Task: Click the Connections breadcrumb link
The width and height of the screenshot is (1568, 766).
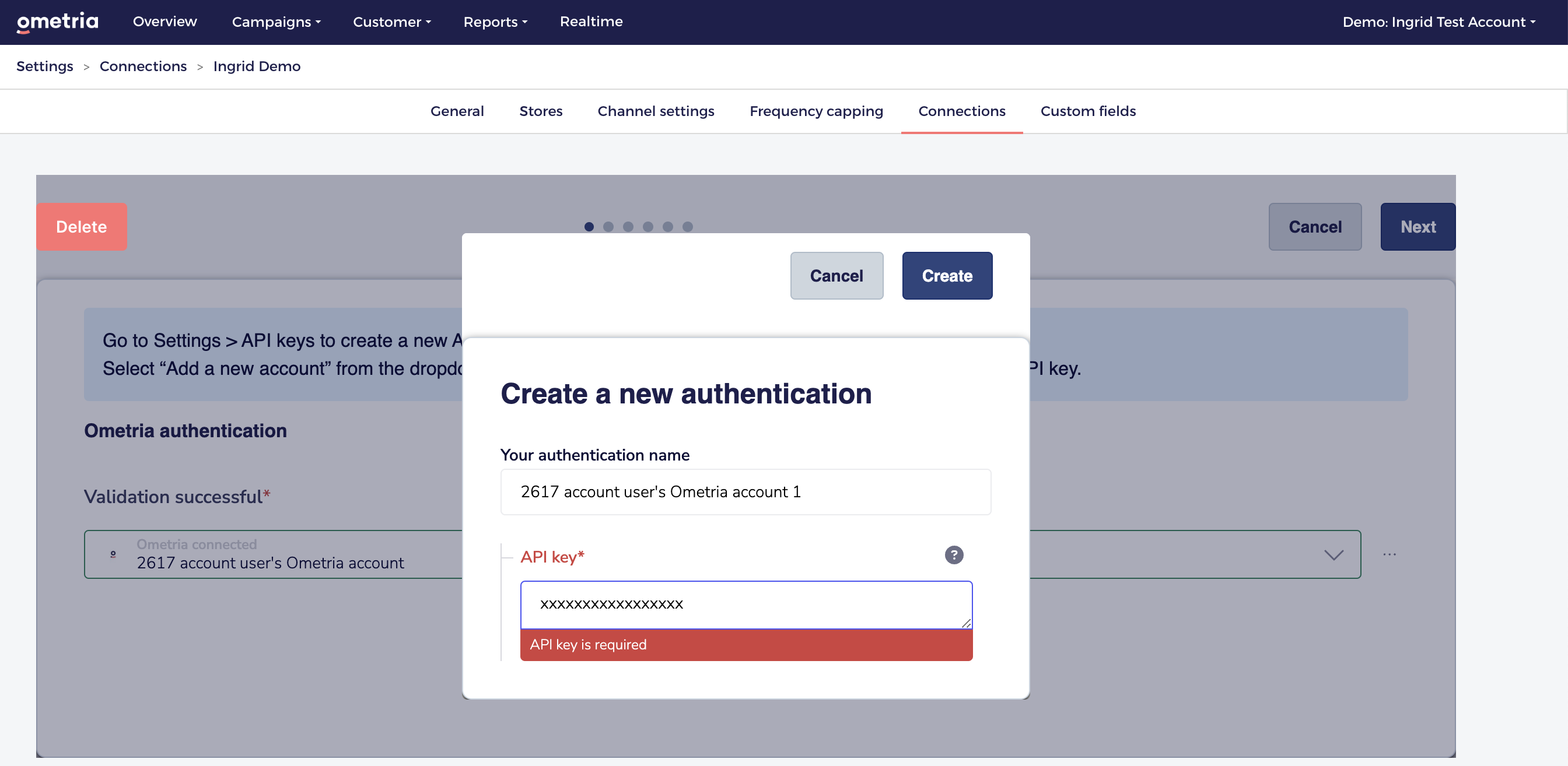Action: click(x=143, y=66)
